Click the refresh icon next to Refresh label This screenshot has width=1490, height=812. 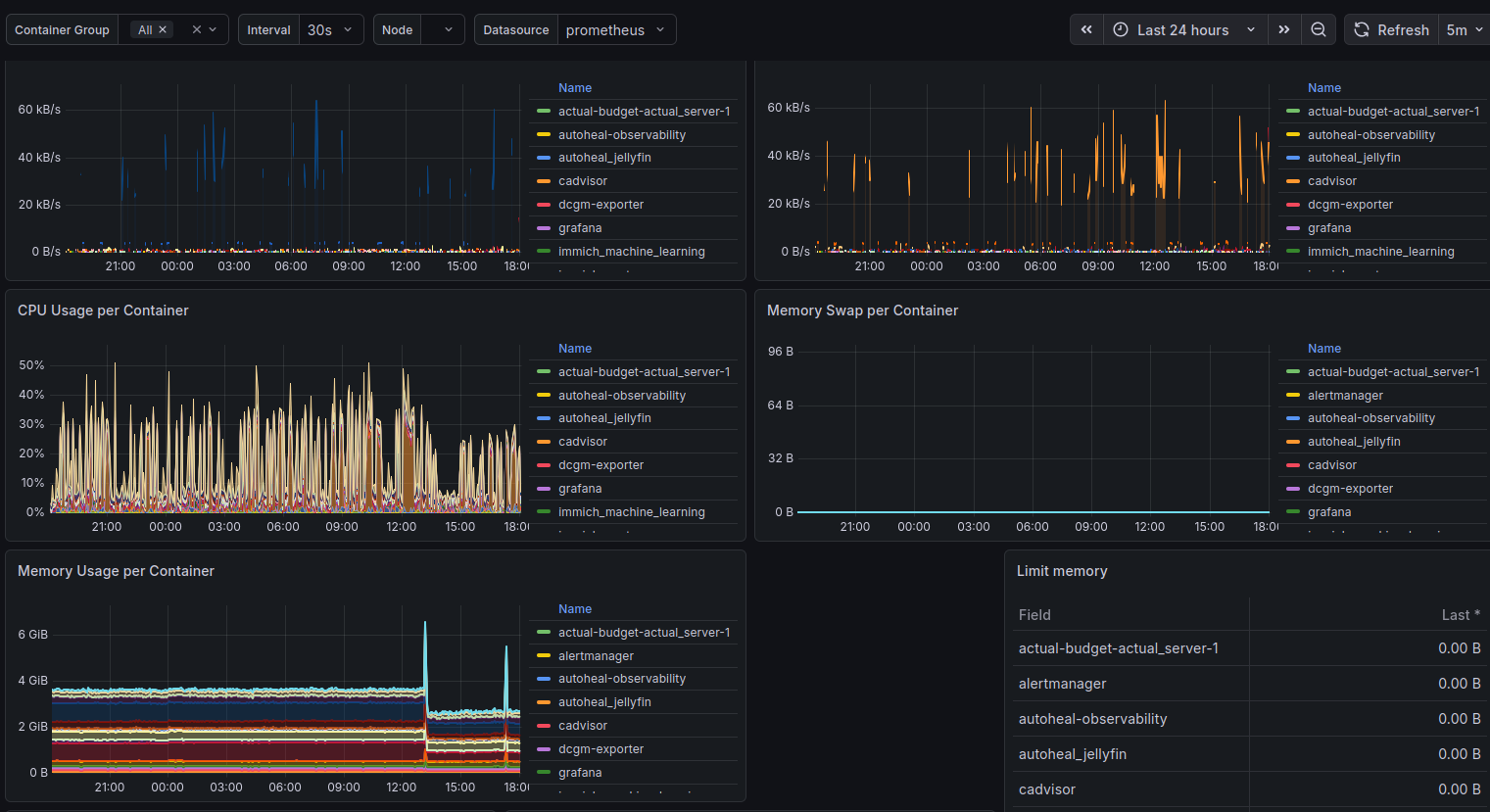1361,29
